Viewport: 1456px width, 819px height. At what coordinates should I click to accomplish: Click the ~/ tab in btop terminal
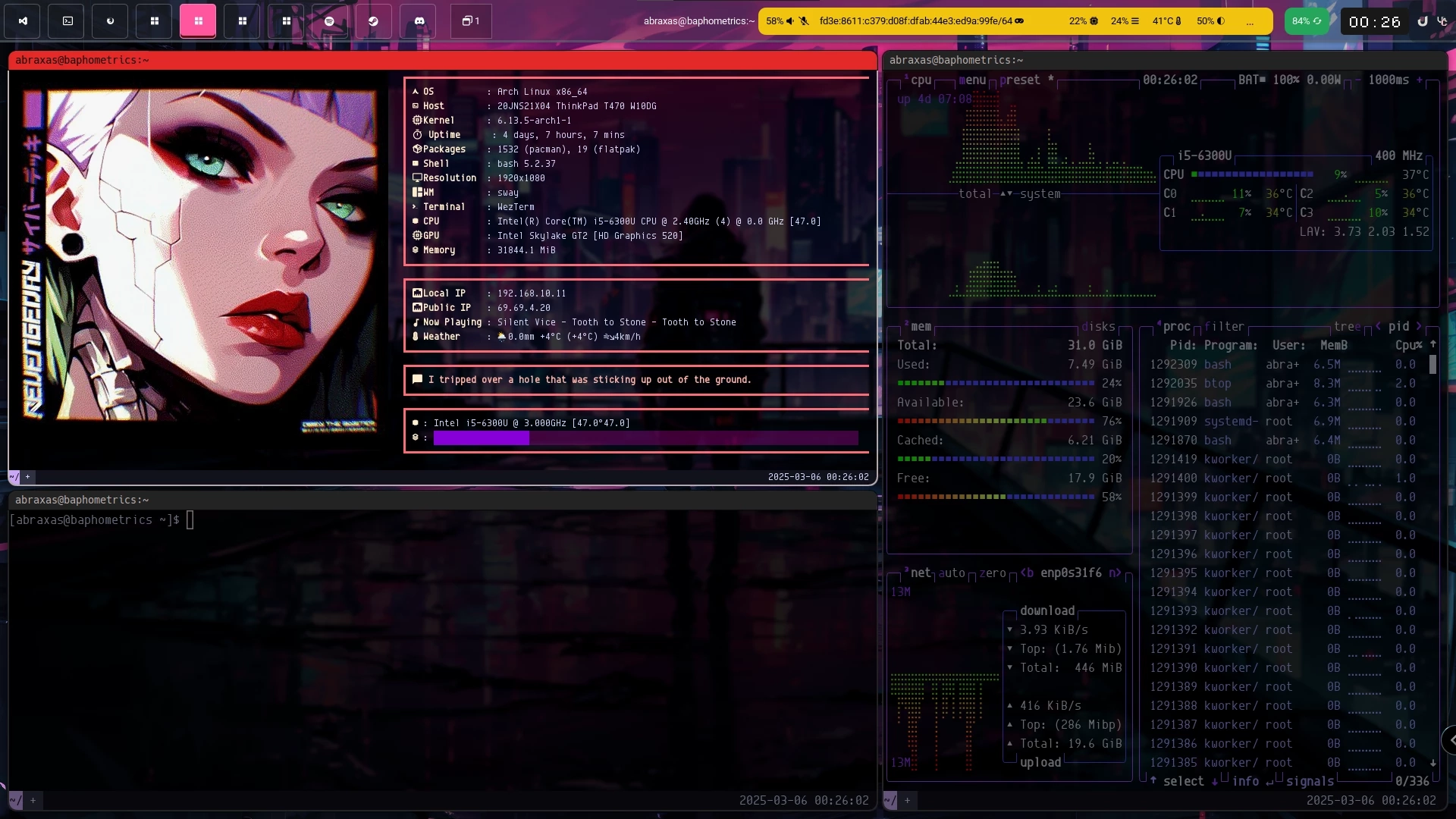(890, 800)
